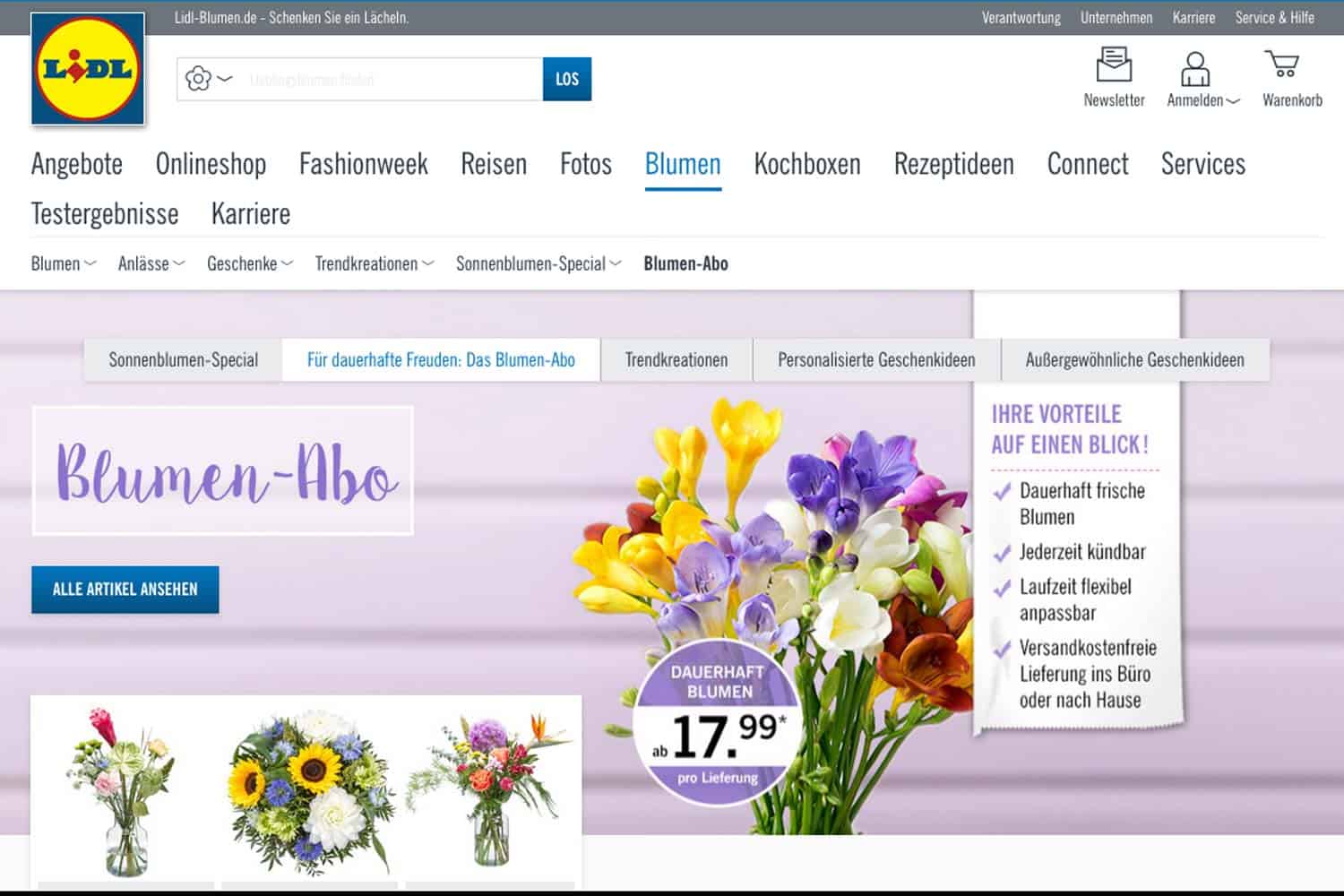This screenshot has width=1344, height=896.
Task: Open Karriere link in top bar
Action: point(1193,18)
